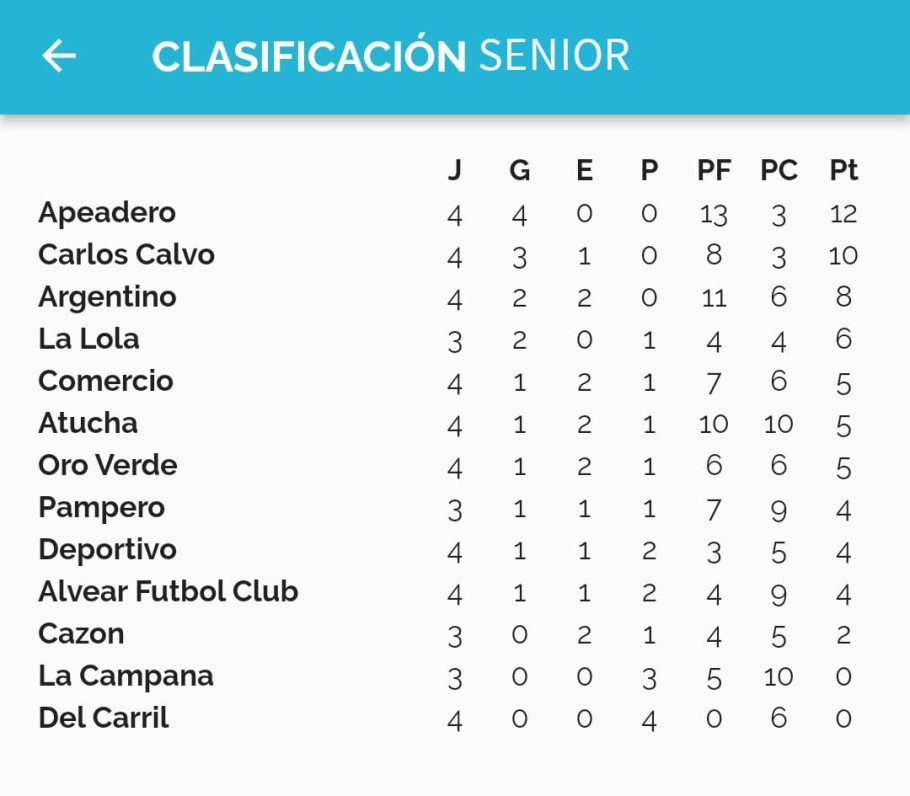The height and width of the screenshot is (796, 910).
Task: Tap the La Lola team row
Action: 448,339
